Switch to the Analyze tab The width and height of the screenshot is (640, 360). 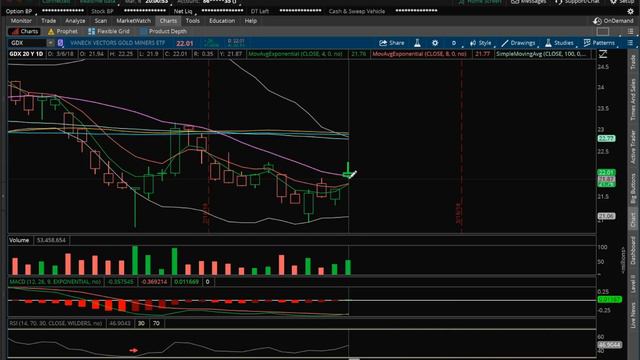pos(75,21)
